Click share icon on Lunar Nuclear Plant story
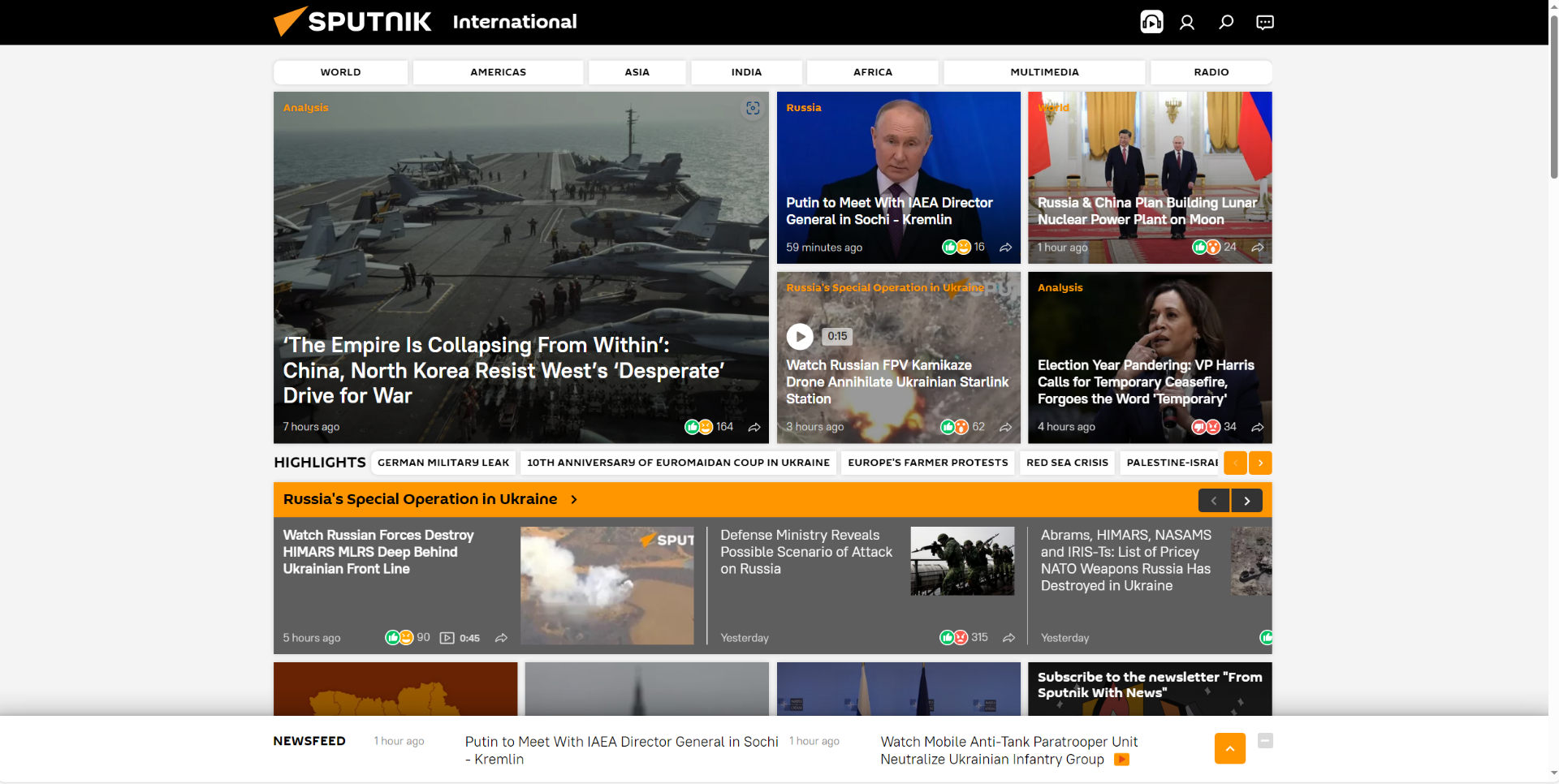 tap(1258, 248)
